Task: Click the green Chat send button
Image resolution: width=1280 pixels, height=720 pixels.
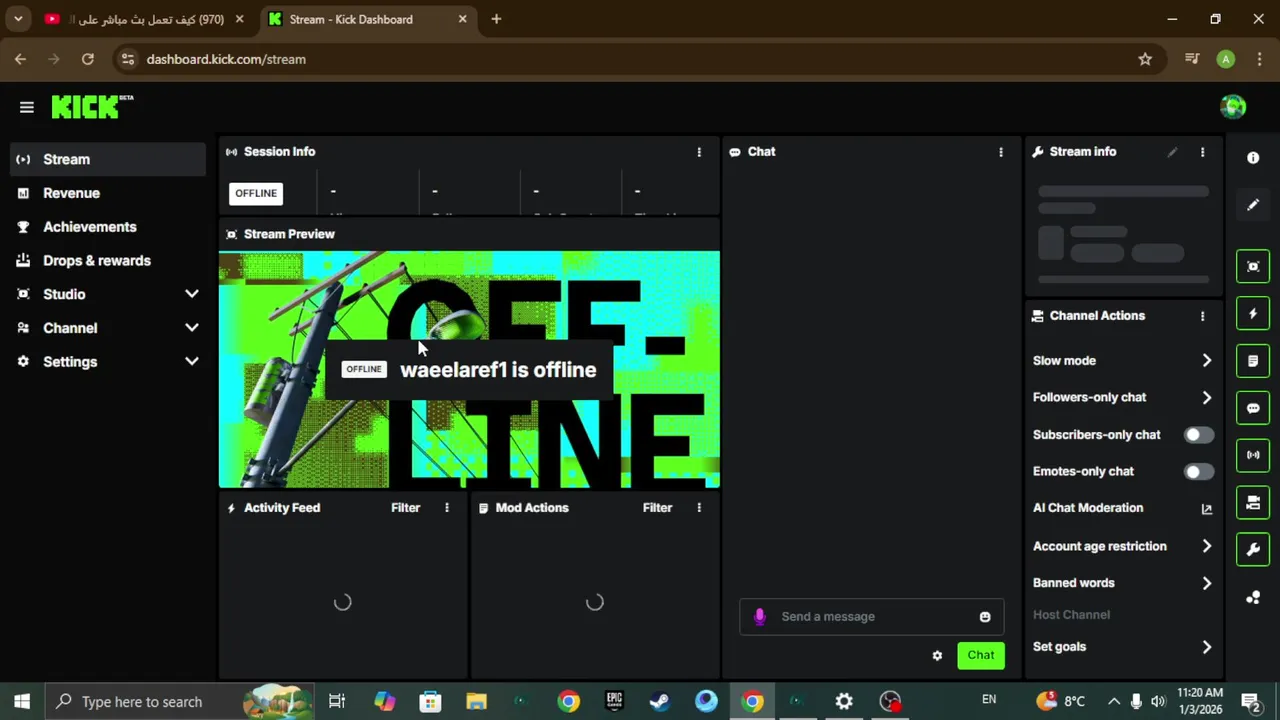Action: tap(981, 656)
